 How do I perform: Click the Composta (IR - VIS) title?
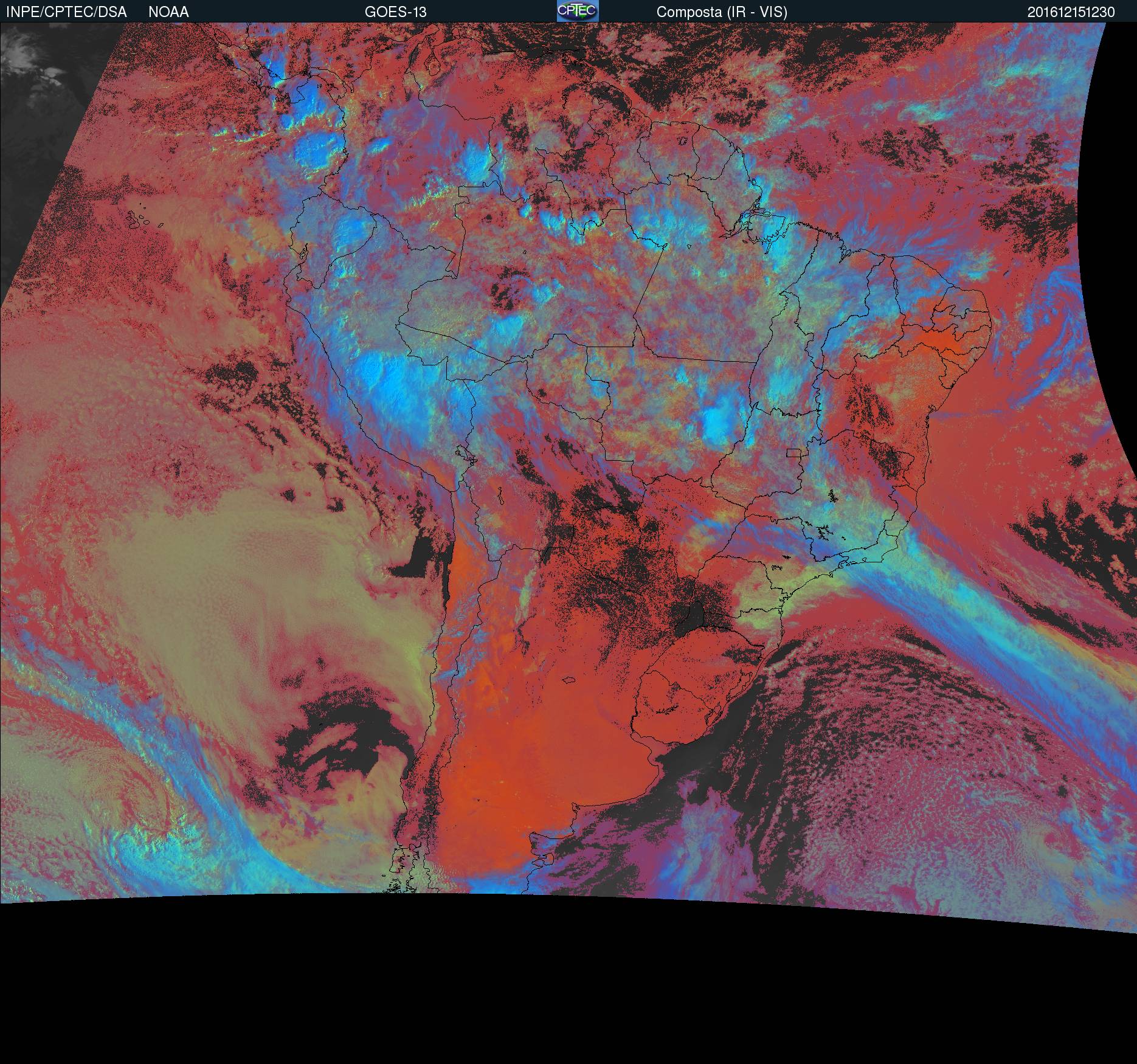click(722, 12)
